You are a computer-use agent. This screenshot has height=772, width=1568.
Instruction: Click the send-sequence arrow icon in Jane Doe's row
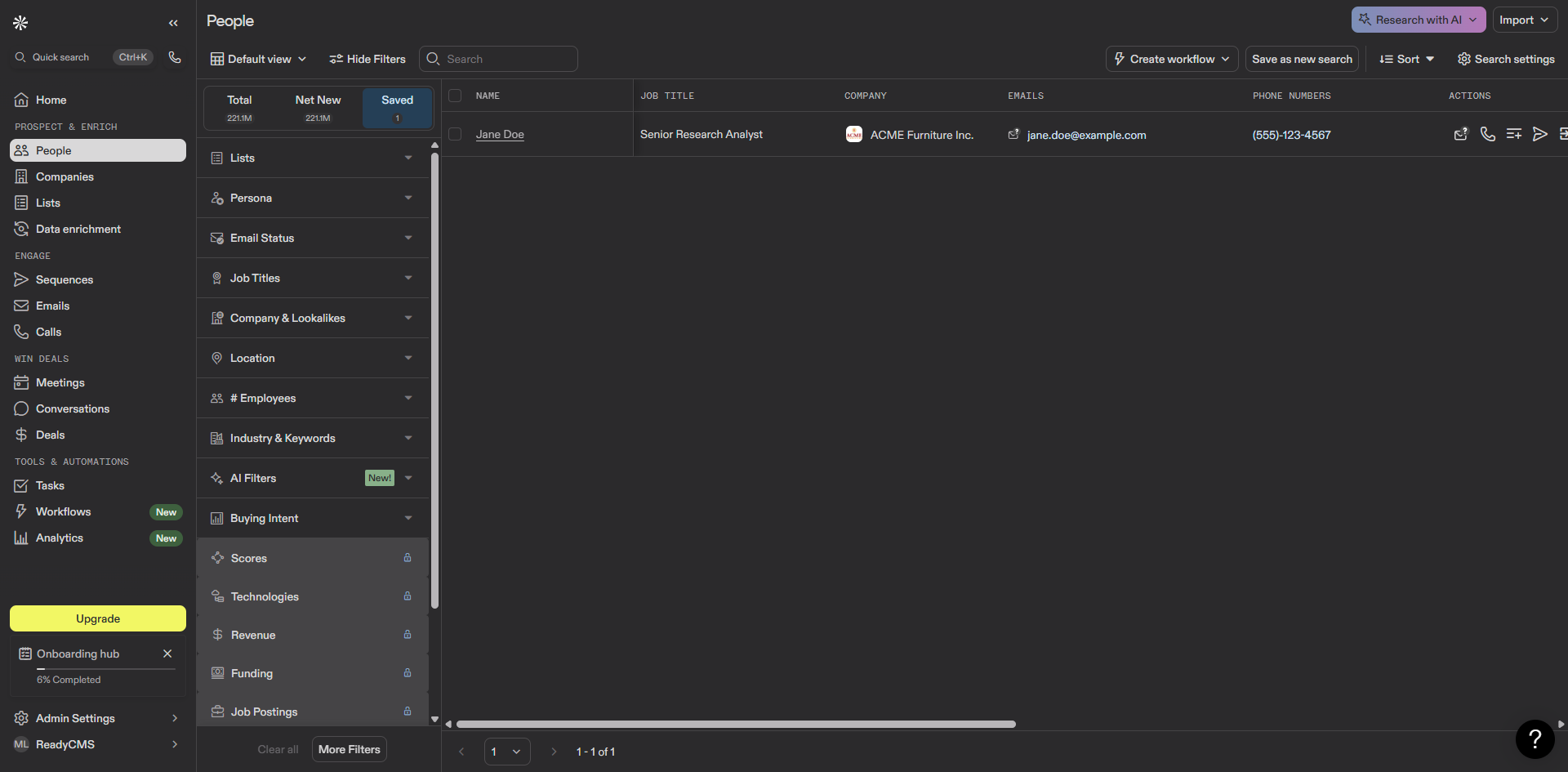click(1539, 134)
